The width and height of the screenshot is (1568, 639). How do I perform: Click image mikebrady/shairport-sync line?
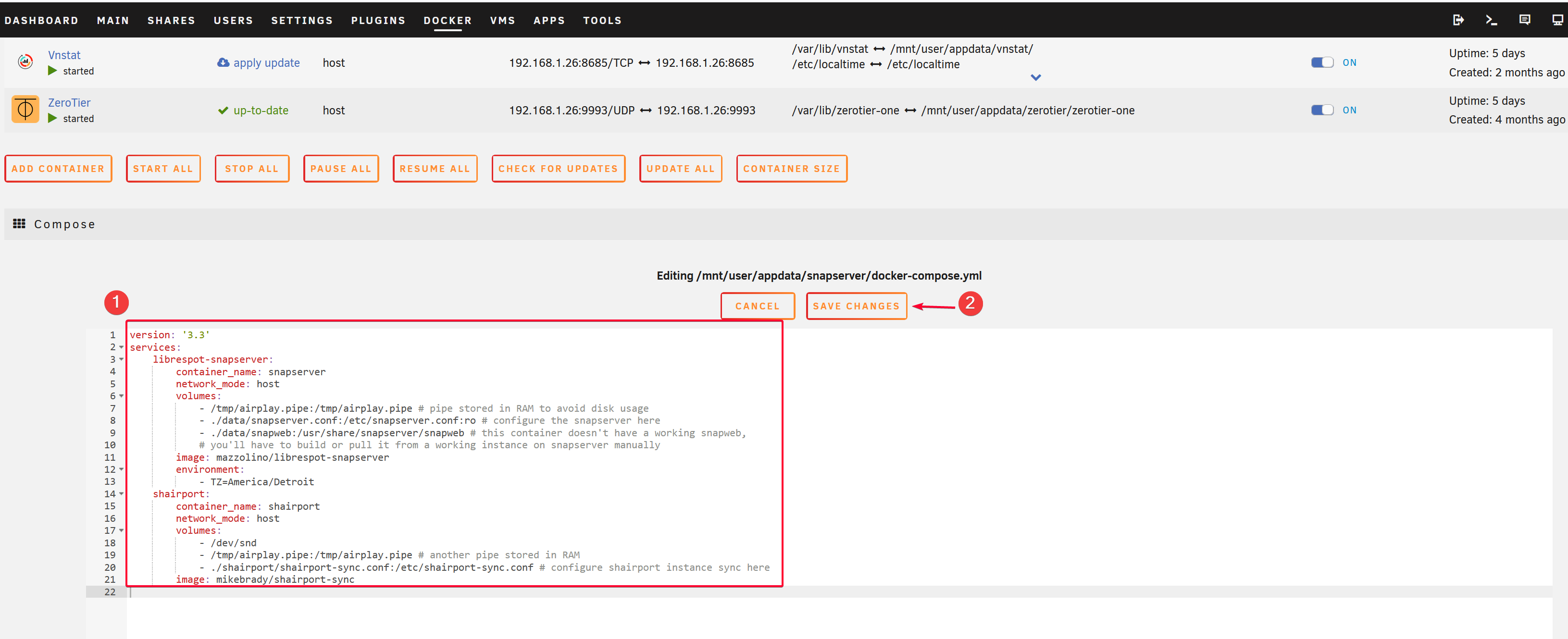click(x=265, y=579)
